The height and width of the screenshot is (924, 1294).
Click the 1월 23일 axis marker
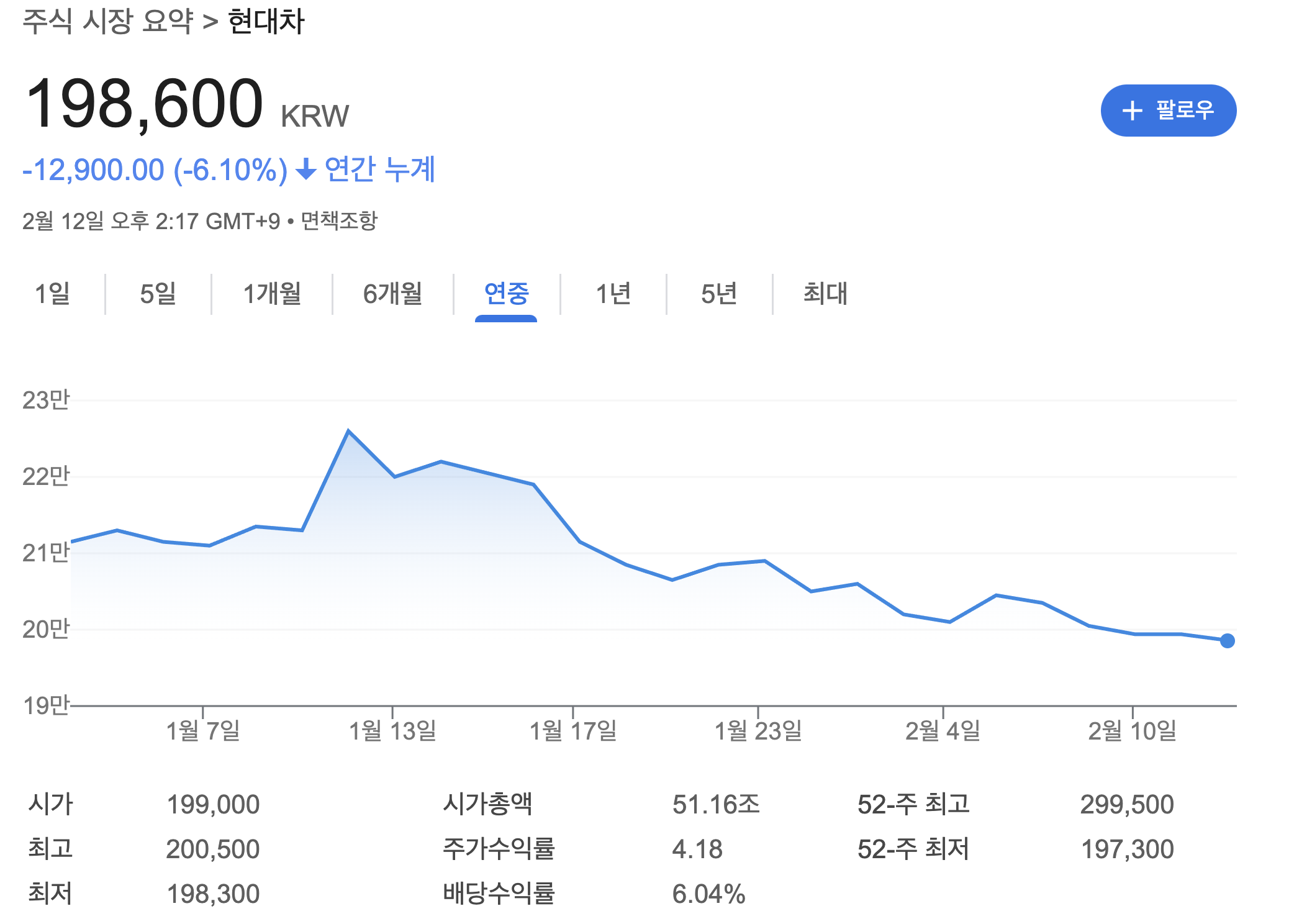pos(758,730)
